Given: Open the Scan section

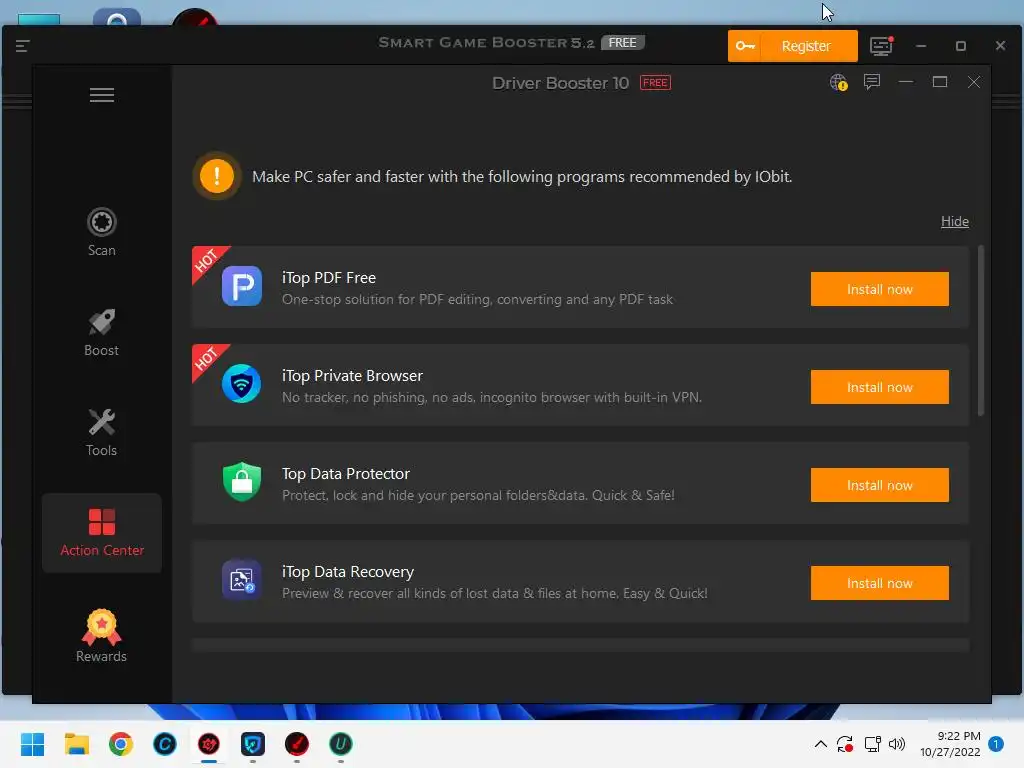Looking at the screenshot, I should (102, 232).
